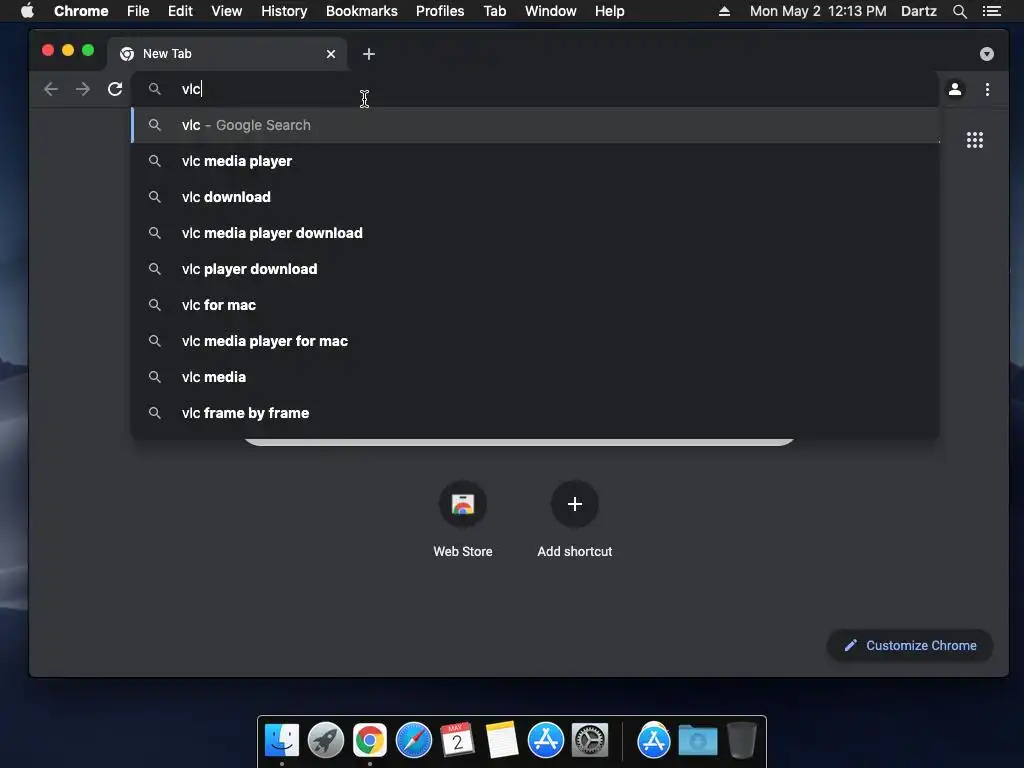The image size is (1024, 768).
Task: Choose the 'vlc player download' suggestion
Action: tap(536, 268)
